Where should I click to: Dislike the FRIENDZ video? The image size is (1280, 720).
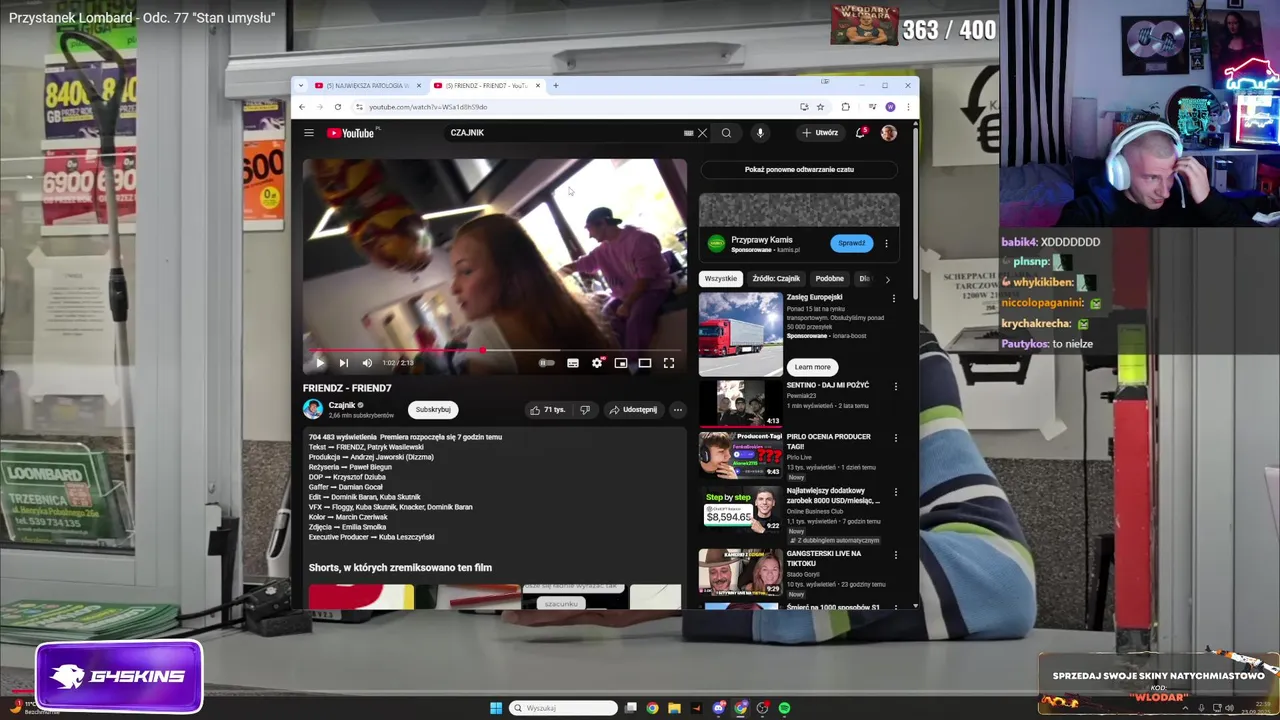tap(585, 409)
